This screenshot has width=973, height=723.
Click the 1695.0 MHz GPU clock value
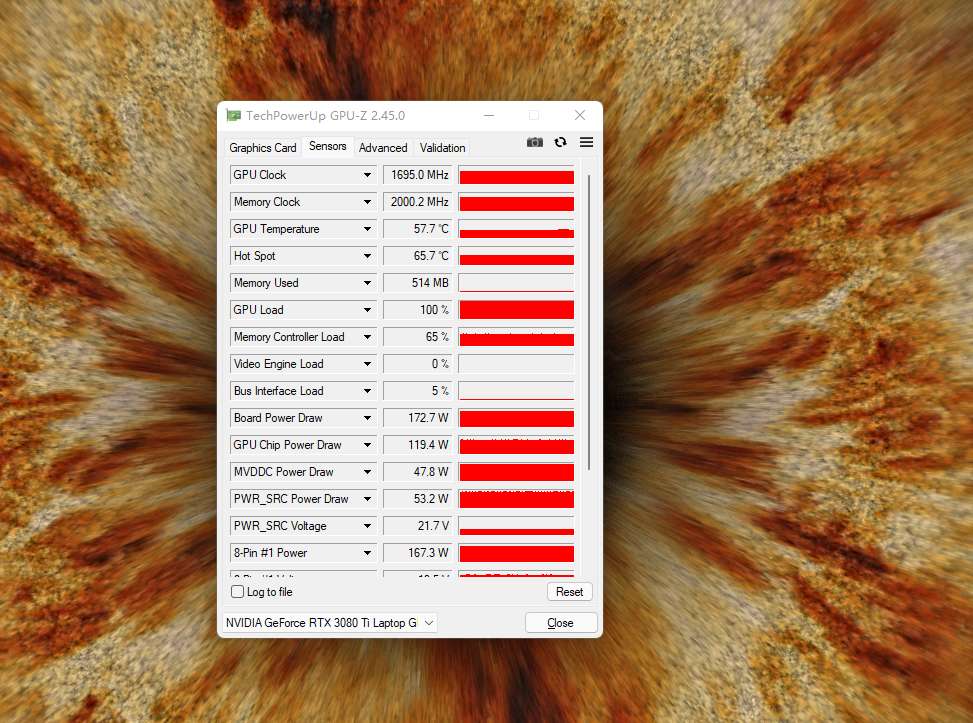[x=418, y=175]
